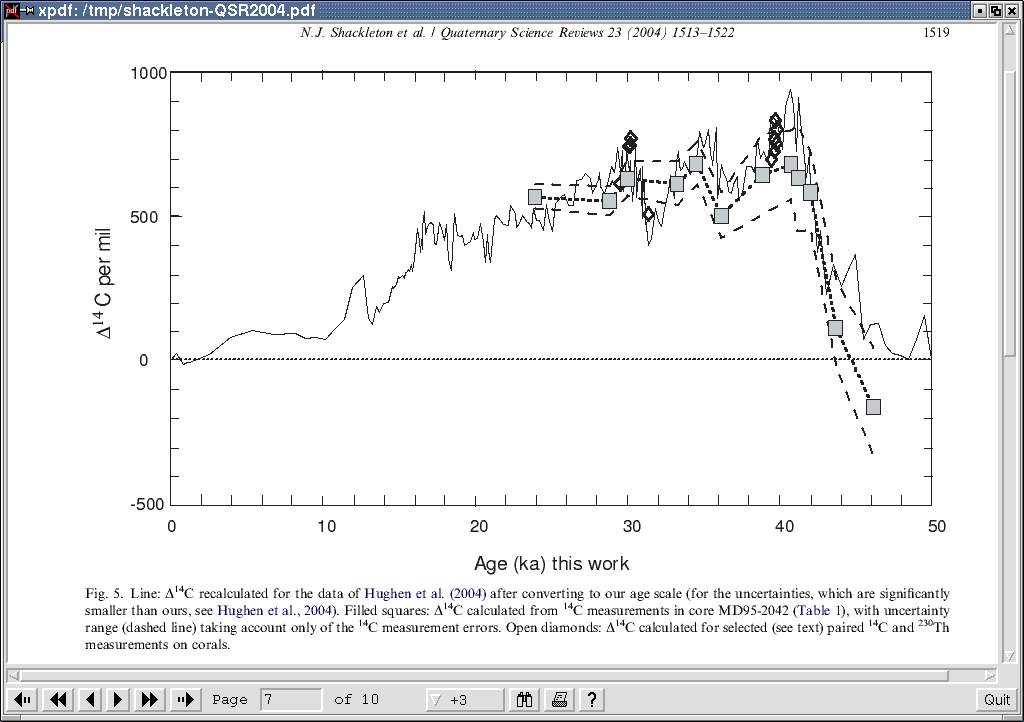Click the scroll left arrow
The image size is (1024, 722).
(x=13, y=675)
